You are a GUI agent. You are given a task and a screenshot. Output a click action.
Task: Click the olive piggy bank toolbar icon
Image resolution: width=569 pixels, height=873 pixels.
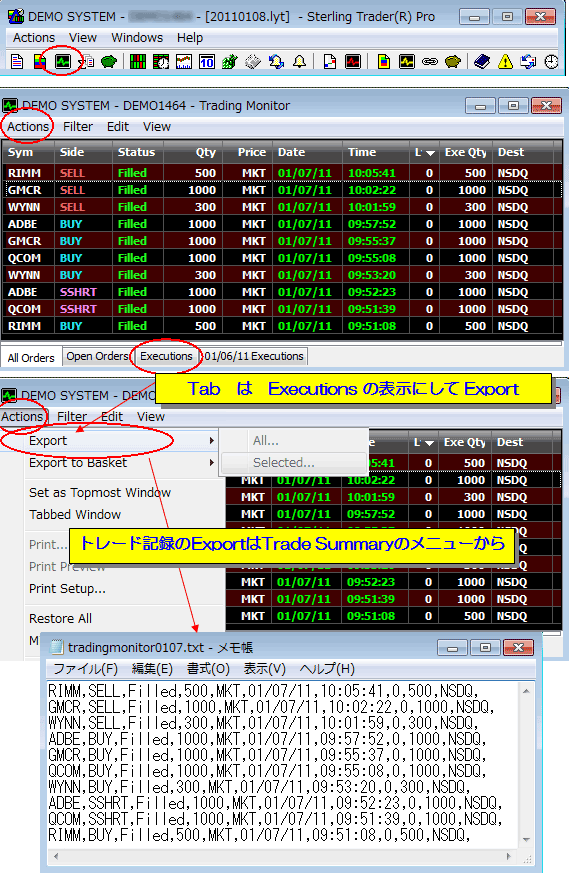point(453,61)
